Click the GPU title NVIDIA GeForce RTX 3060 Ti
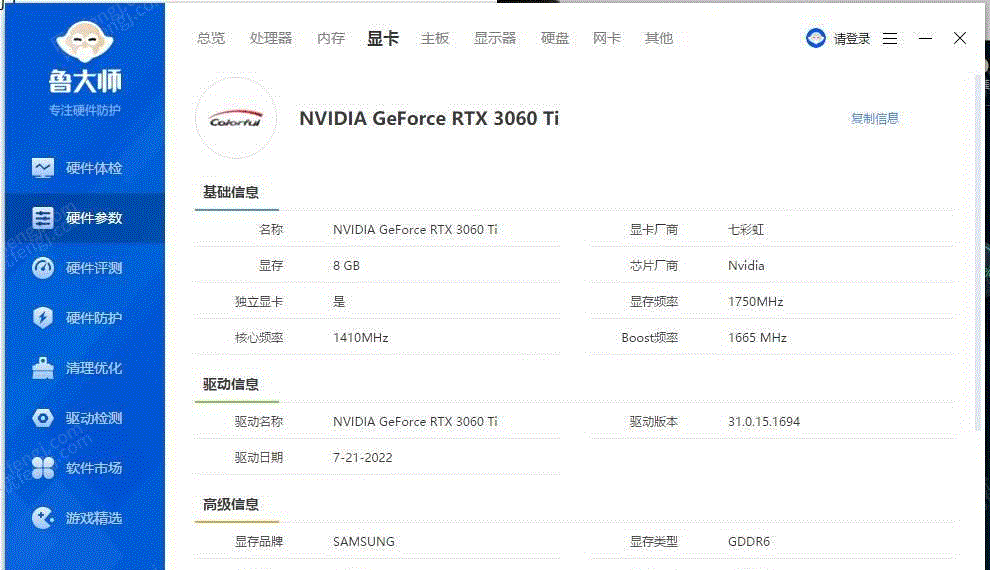Viewport: 990px width, 570px height. tap(429, 118)
